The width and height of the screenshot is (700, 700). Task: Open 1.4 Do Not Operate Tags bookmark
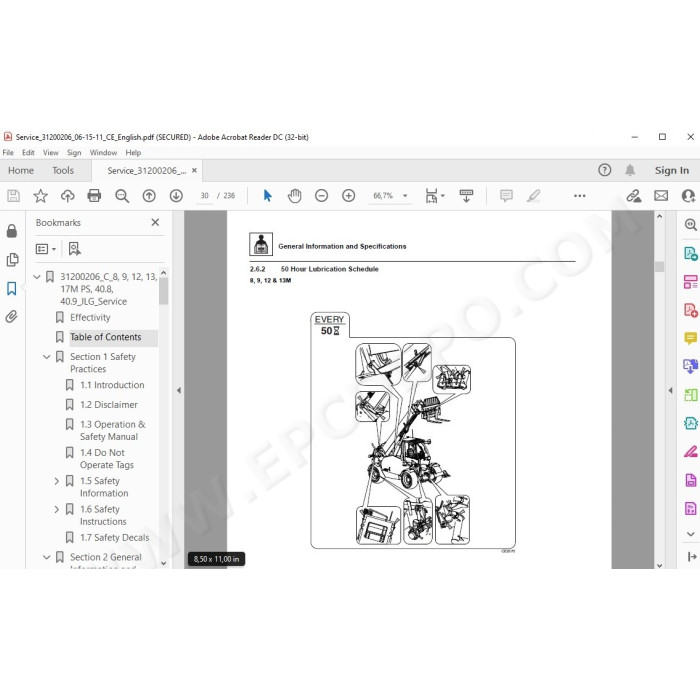point(107,458)
